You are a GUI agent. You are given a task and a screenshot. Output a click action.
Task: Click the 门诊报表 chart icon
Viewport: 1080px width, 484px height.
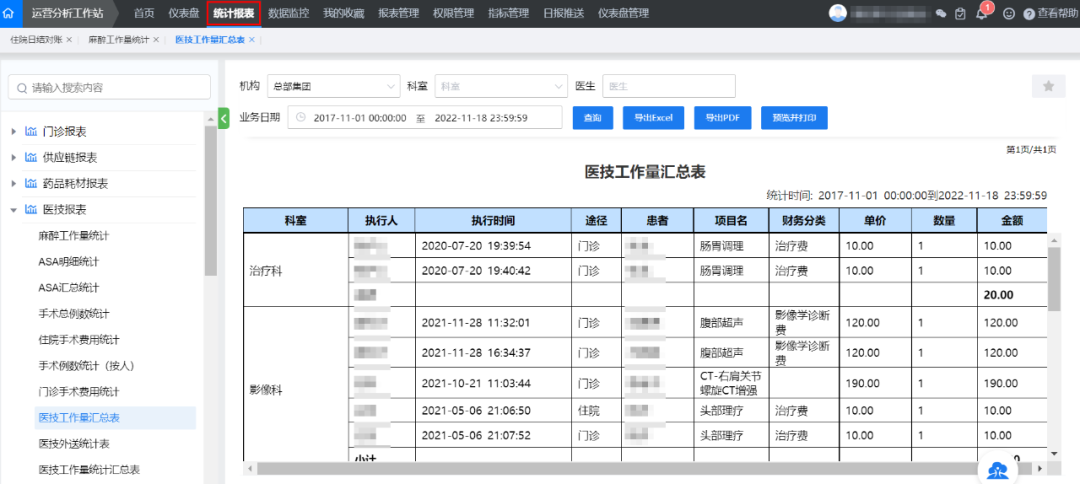pos(30,131)
